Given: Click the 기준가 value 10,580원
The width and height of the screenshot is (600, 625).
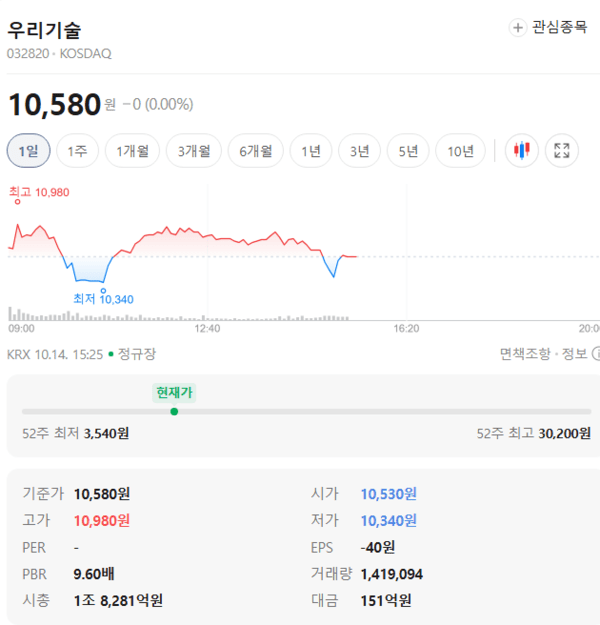Looking at the screenshot, I should coord(102,494).
